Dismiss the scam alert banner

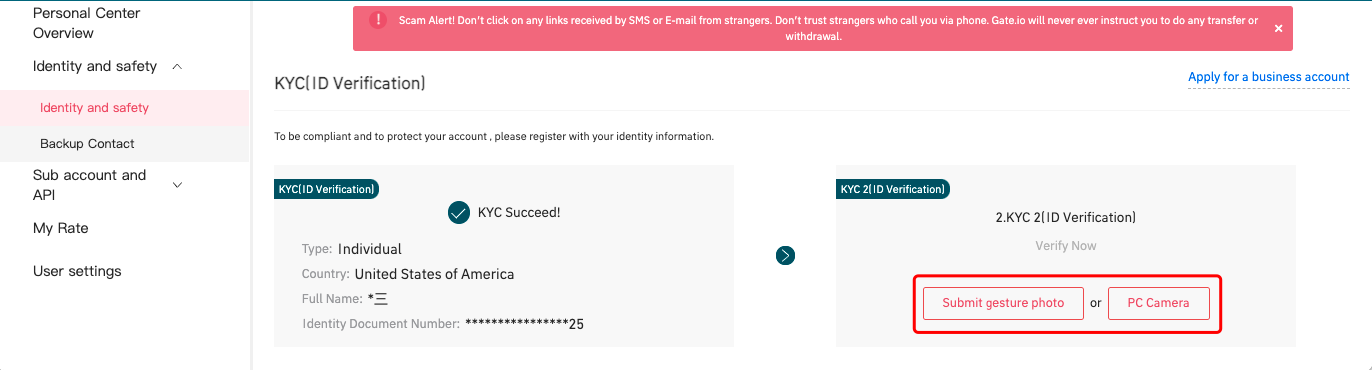pyautogui.click(x=1278, y=29)
